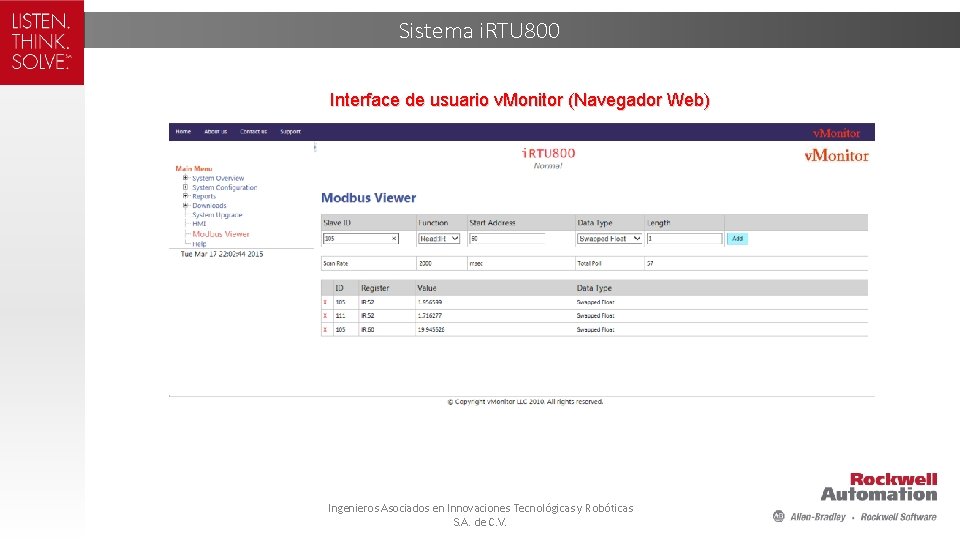This screenshot has width=960, height=540.
Task: Click the Modbus Viewer page heading
Action: point(369,198)
